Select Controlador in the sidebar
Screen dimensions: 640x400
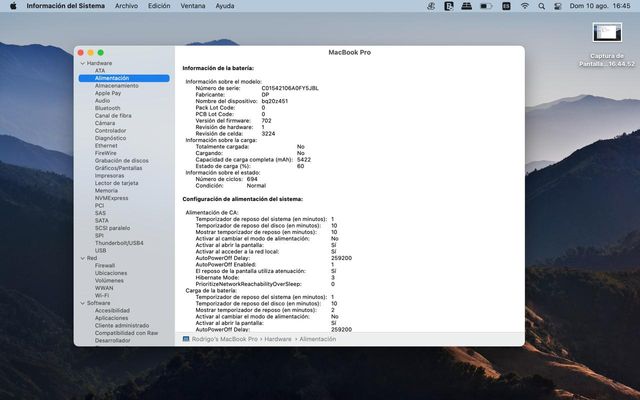coord(110,131)
